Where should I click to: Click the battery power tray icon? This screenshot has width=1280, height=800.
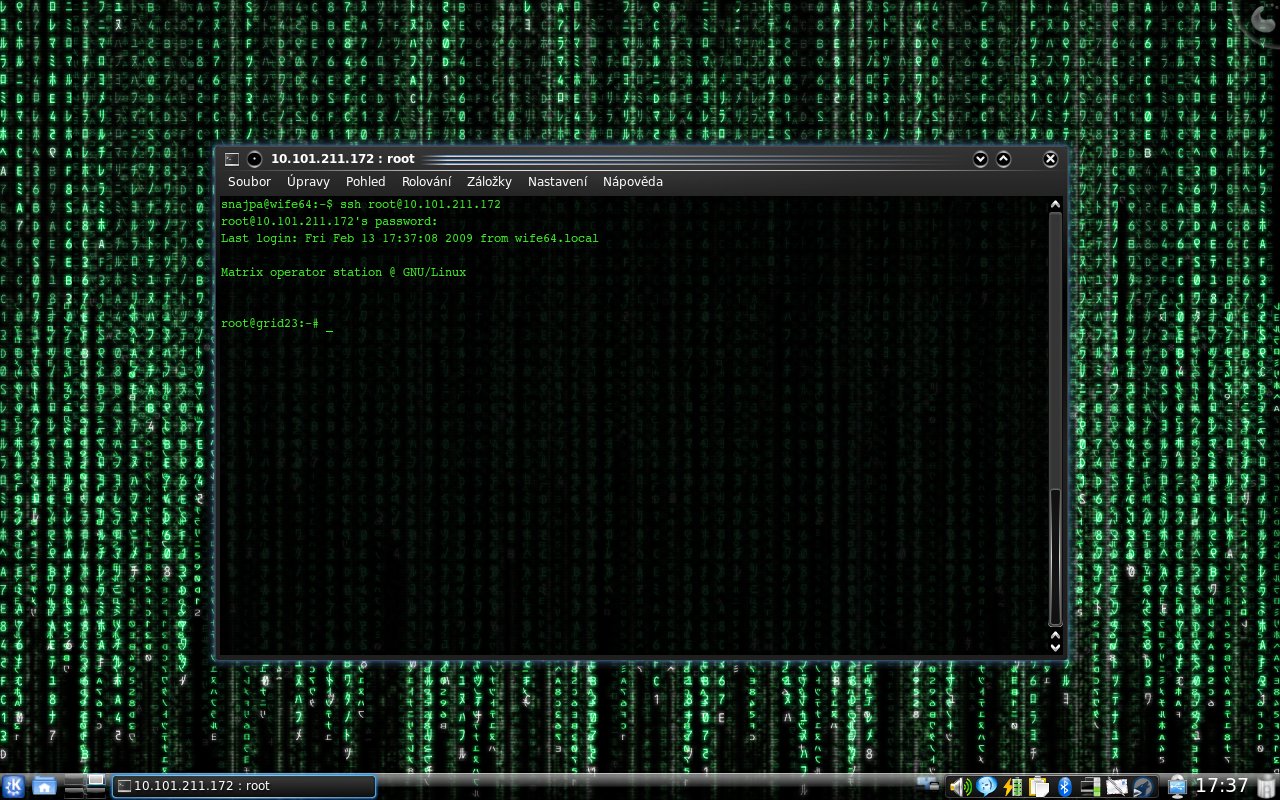[x=1012, y=786]
